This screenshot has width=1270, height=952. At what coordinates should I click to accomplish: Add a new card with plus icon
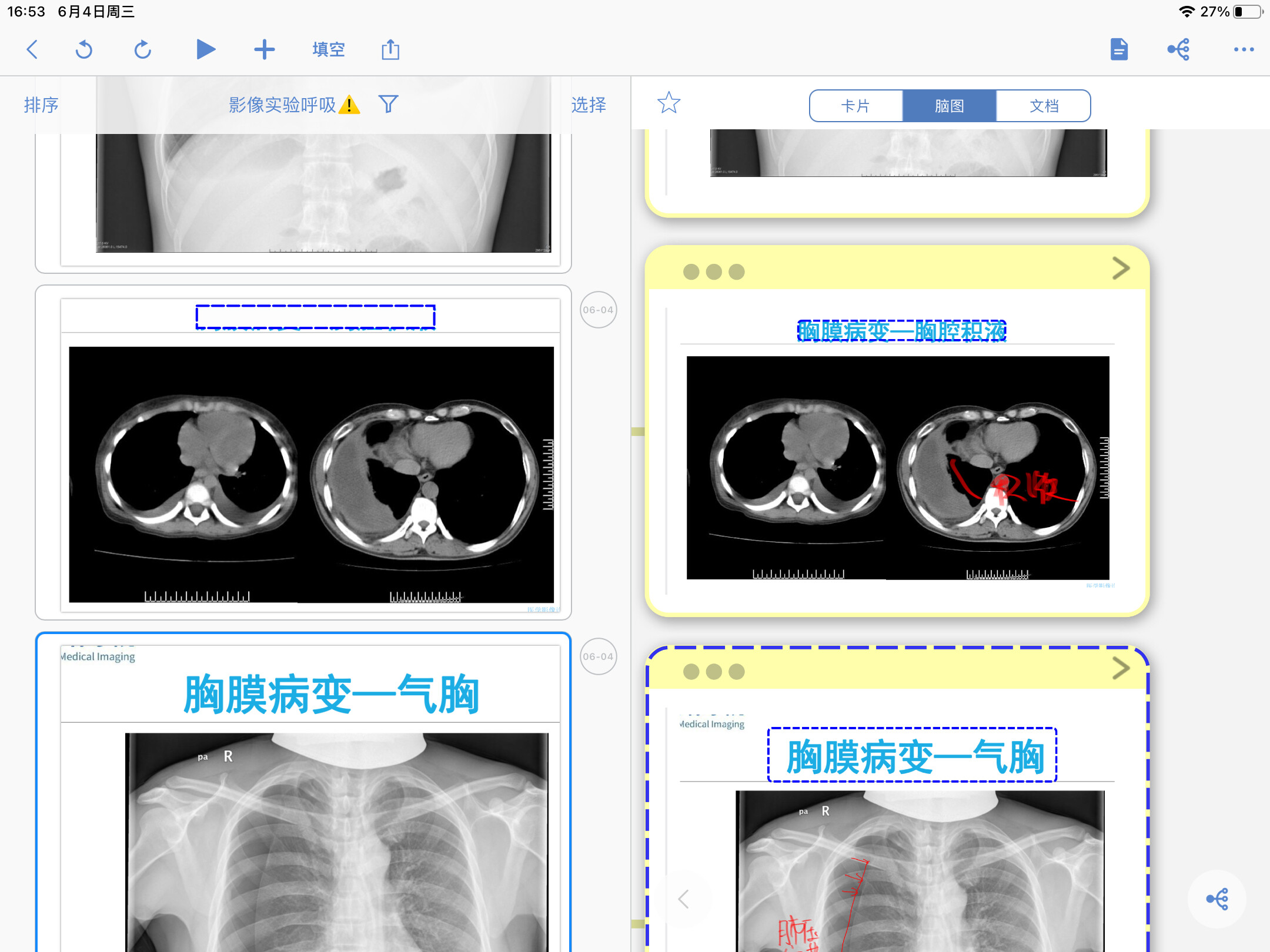click(x=265, y=49)
